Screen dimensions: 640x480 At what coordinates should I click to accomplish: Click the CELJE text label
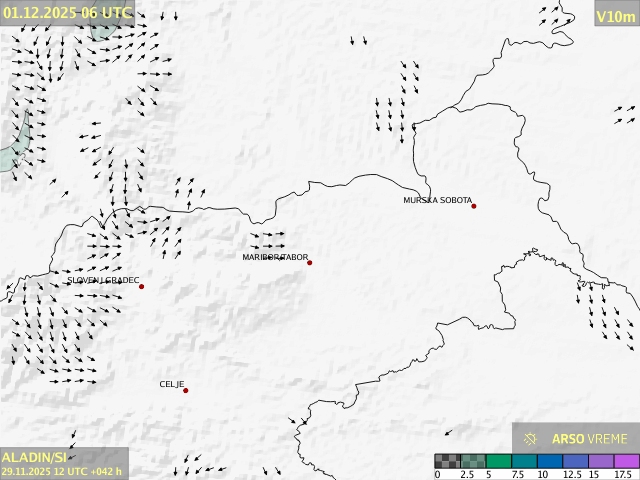[172, 384]
